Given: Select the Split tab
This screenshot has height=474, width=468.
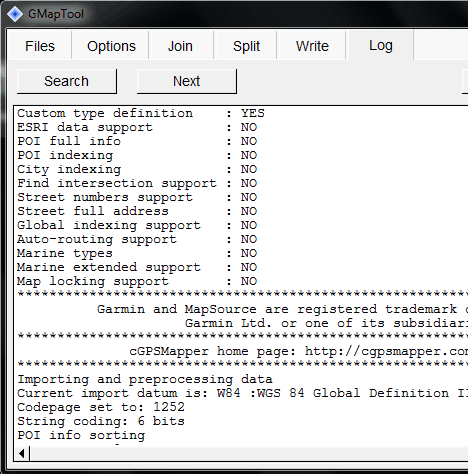Looking at the screenshot, I should coord(246,46).
